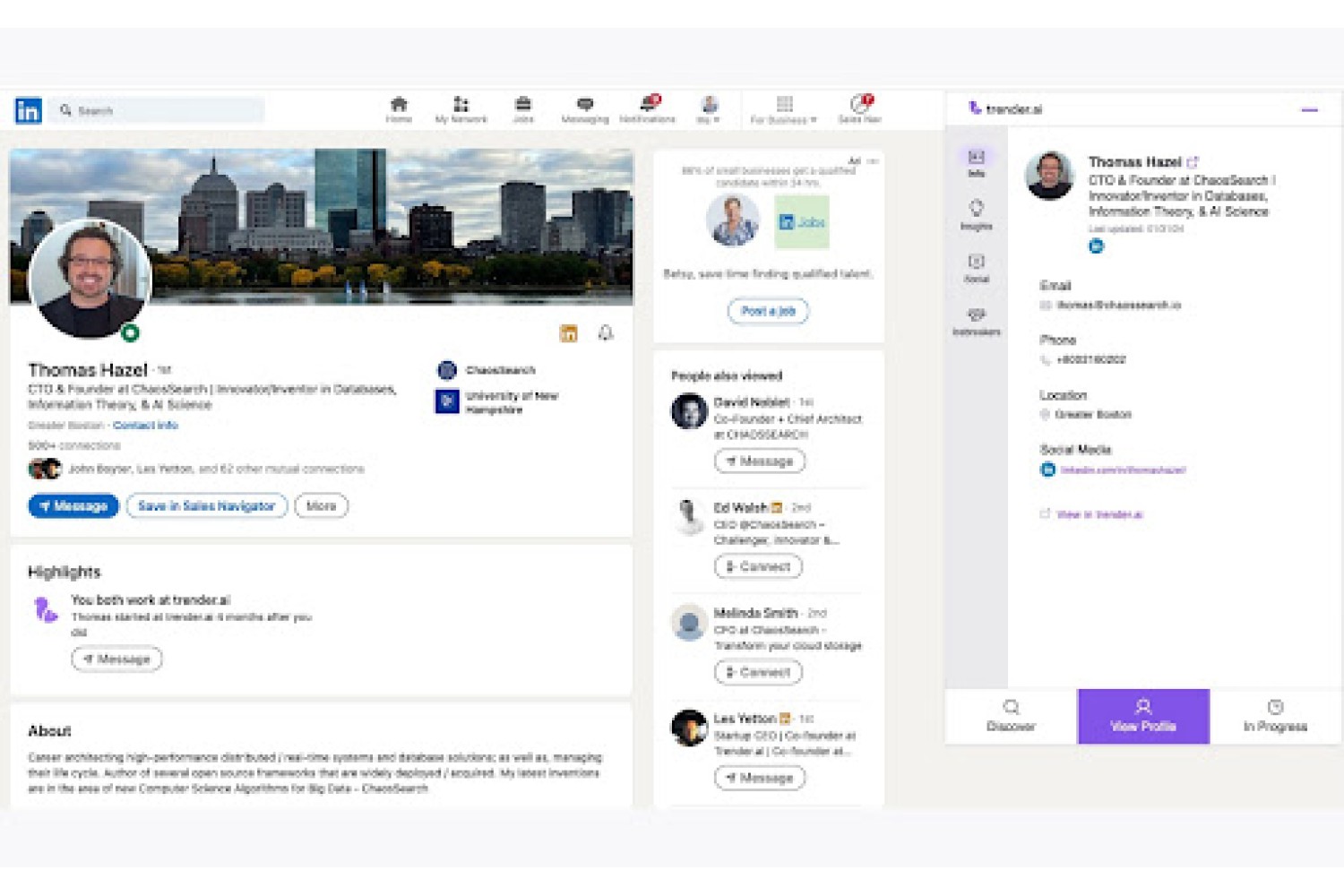The image size is (1344, 896).
Task: Click the email address in trender.ai panel
Action: tap(1118, 306)
